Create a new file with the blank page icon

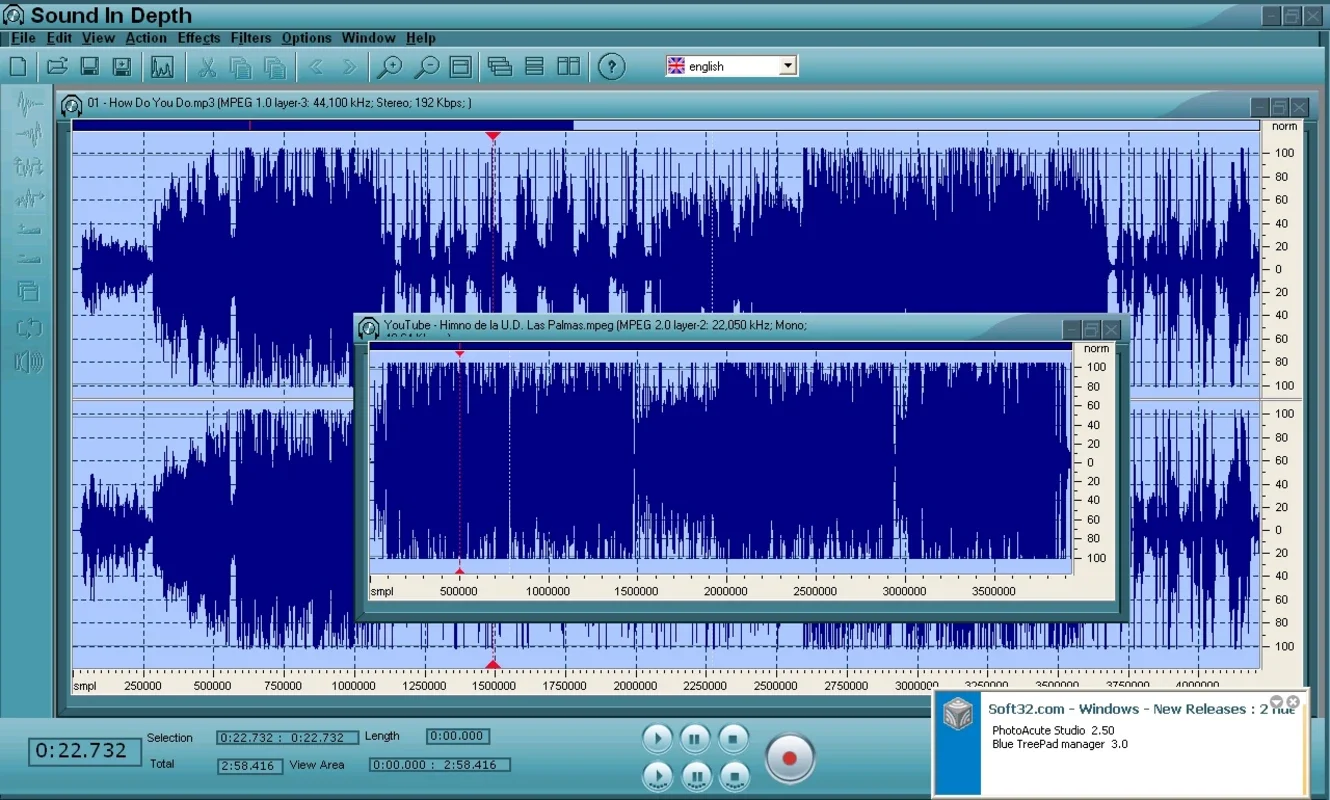point(18,67)
